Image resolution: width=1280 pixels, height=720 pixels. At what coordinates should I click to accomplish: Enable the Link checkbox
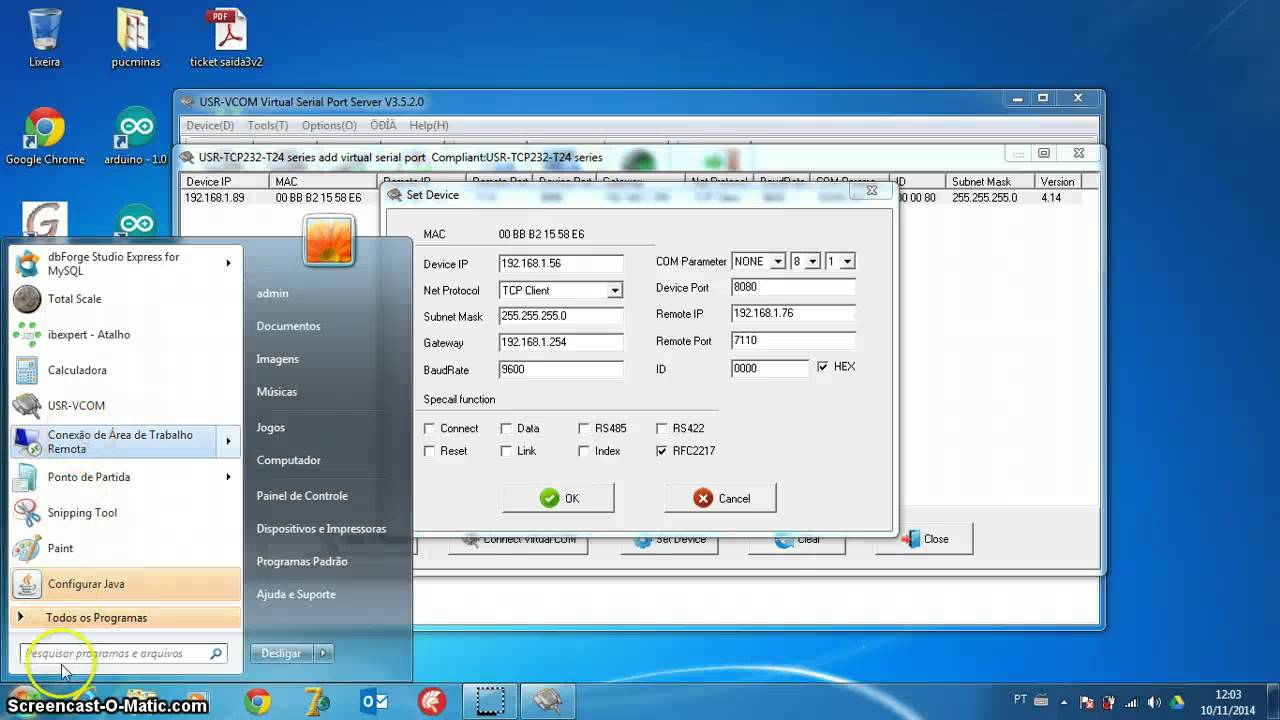506,451
